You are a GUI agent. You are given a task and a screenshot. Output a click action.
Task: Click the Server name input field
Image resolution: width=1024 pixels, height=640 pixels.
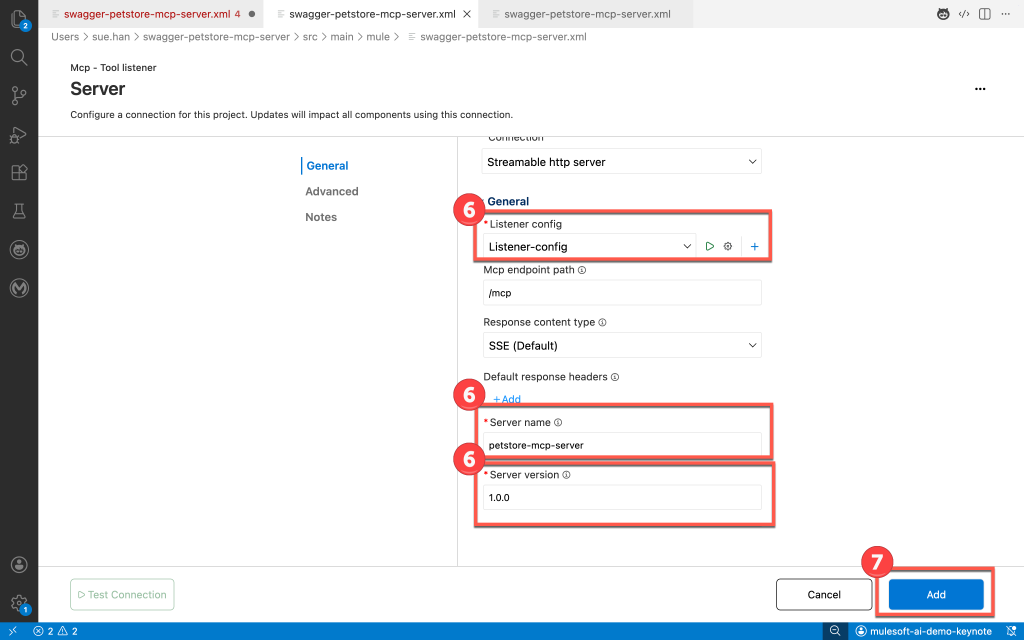[x=621, y=445]
